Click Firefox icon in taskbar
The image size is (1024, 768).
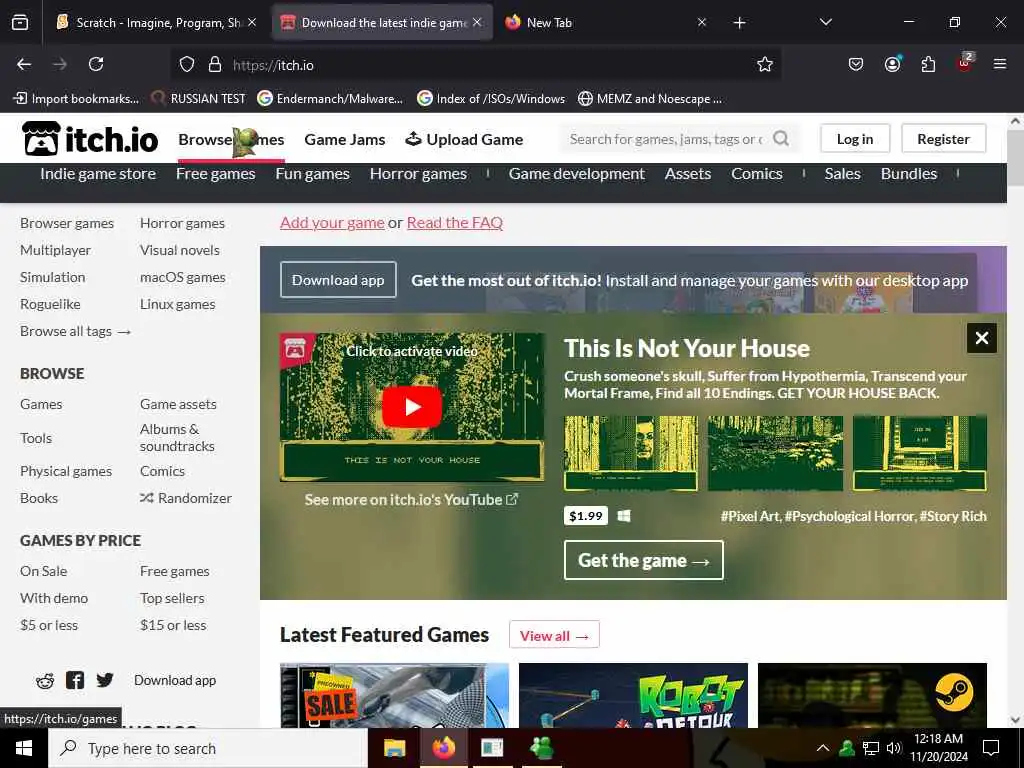click(x=443, y=748)
